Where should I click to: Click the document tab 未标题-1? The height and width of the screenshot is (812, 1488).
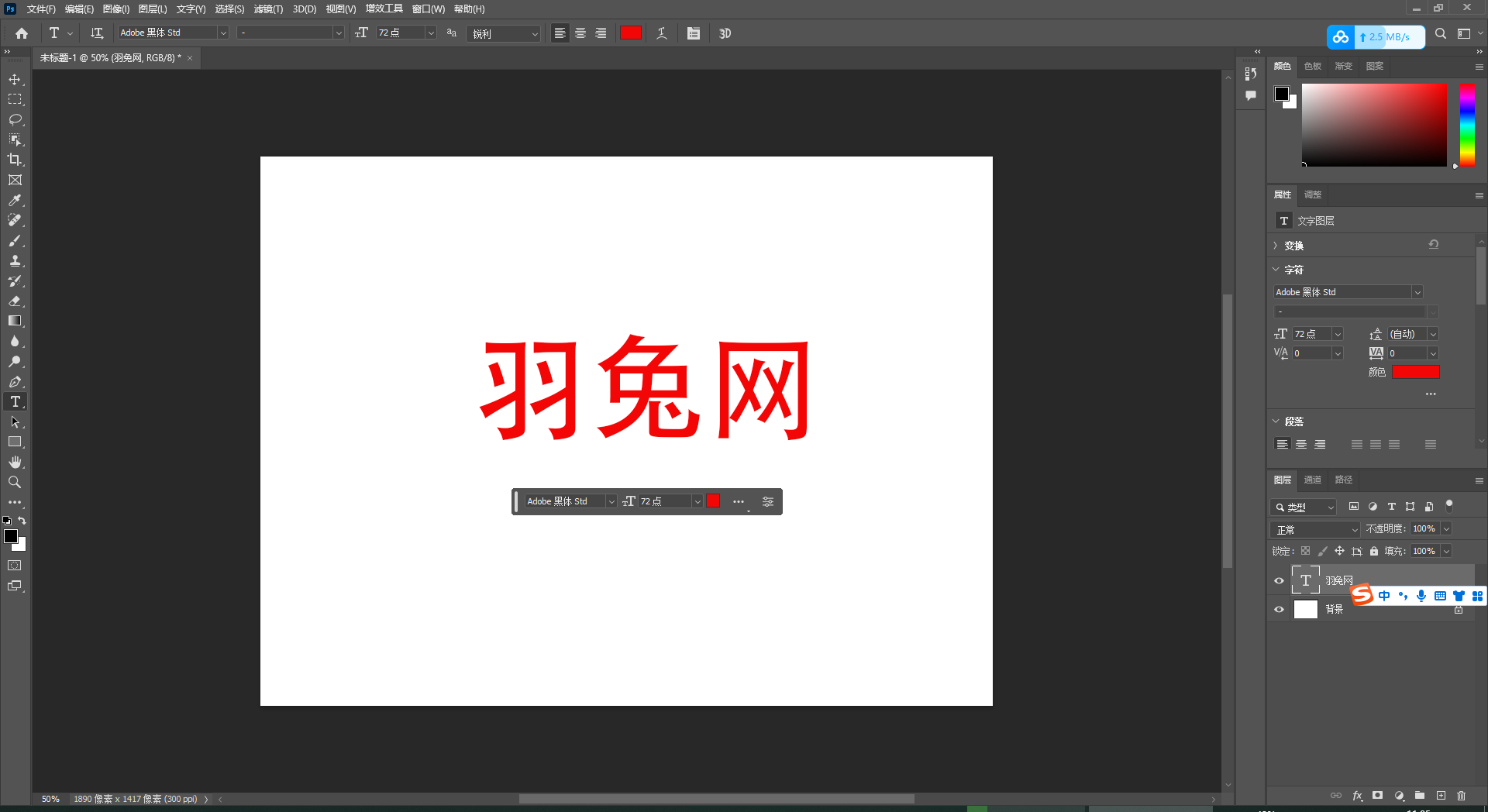click(110, 58)
